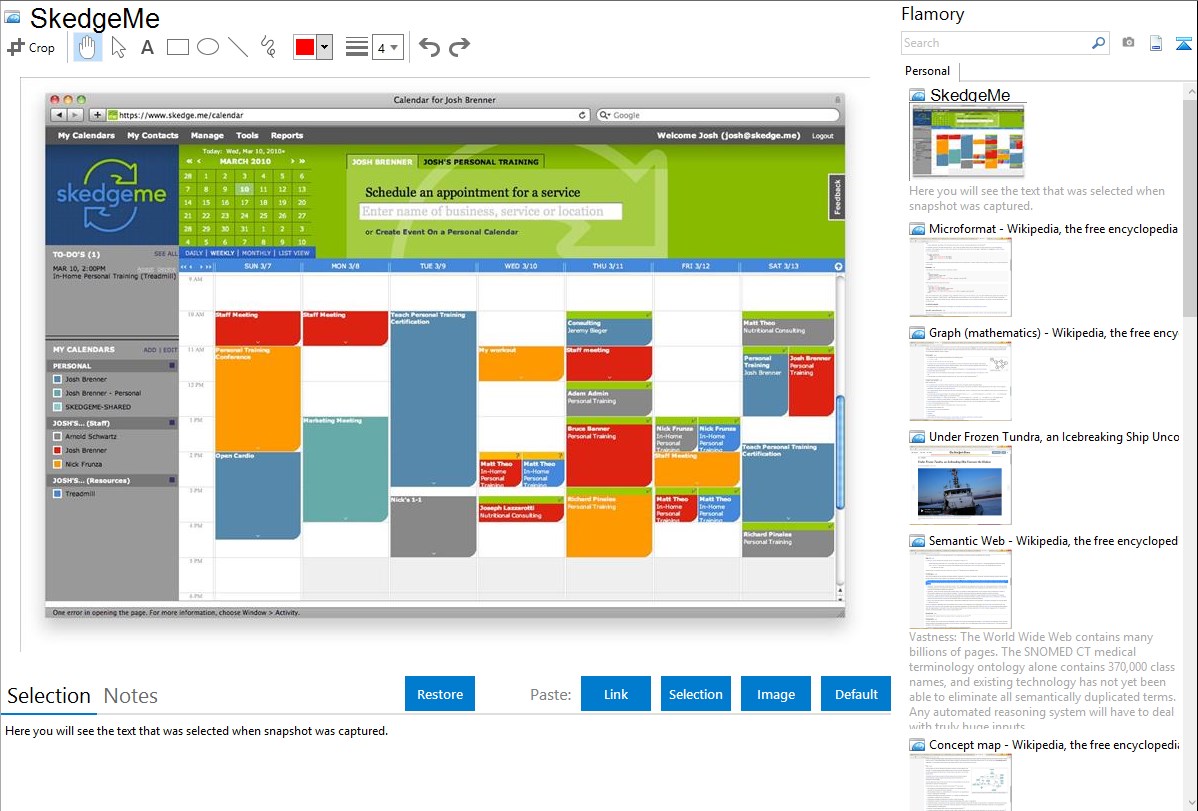Open the SkedgeMe snapshot thumbnail

[967, 143]
